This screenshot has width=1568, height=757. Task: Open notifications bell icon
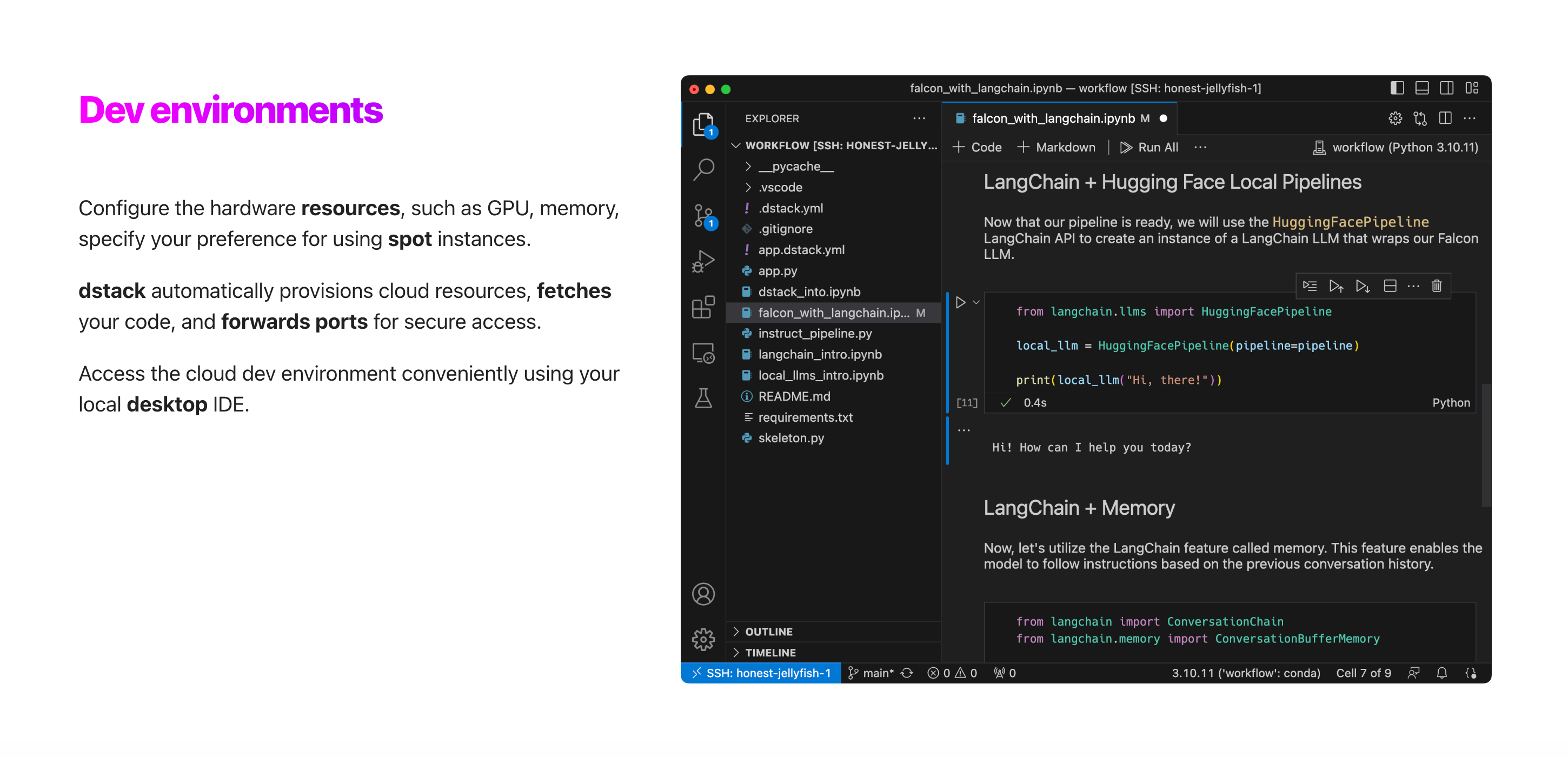coord(1442,673)
